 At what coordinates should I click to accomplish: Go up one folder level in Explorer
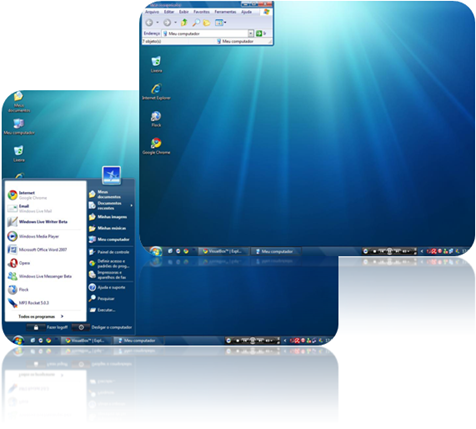tap(184, 23)
